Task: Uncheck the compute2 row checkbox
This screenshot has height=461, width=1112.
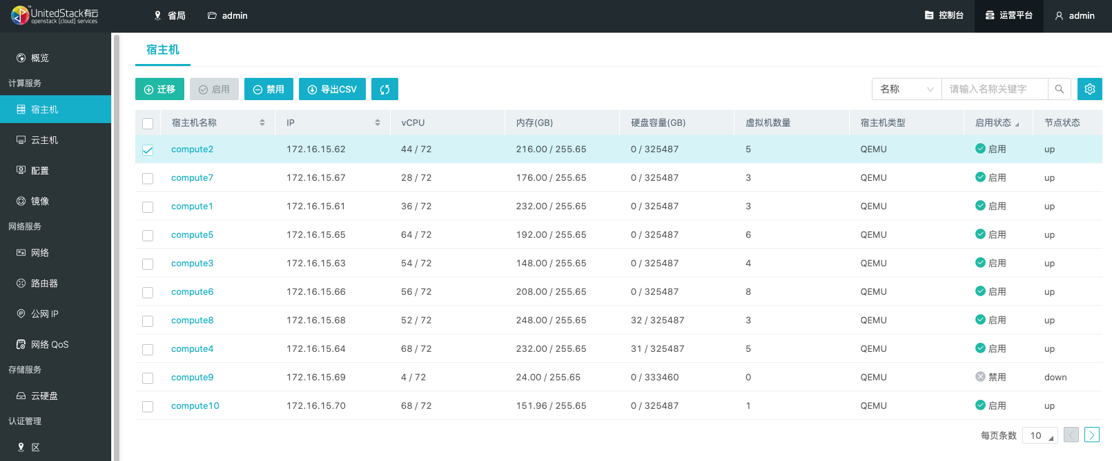Action: point(148,150)
